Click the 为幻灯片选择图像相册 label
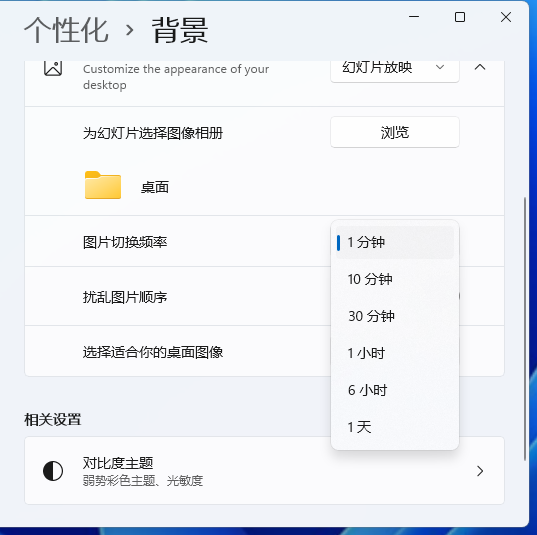This screenshot has height=535, width=537. pos(153,133)
